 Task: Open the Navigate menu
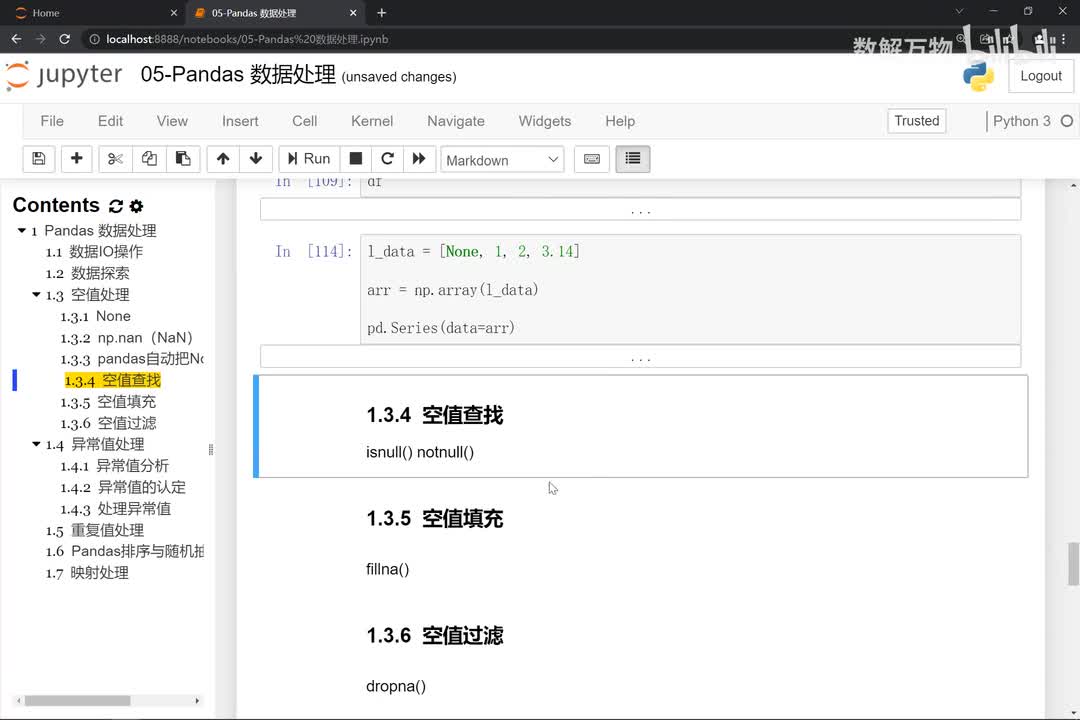[x=456, y=121]
